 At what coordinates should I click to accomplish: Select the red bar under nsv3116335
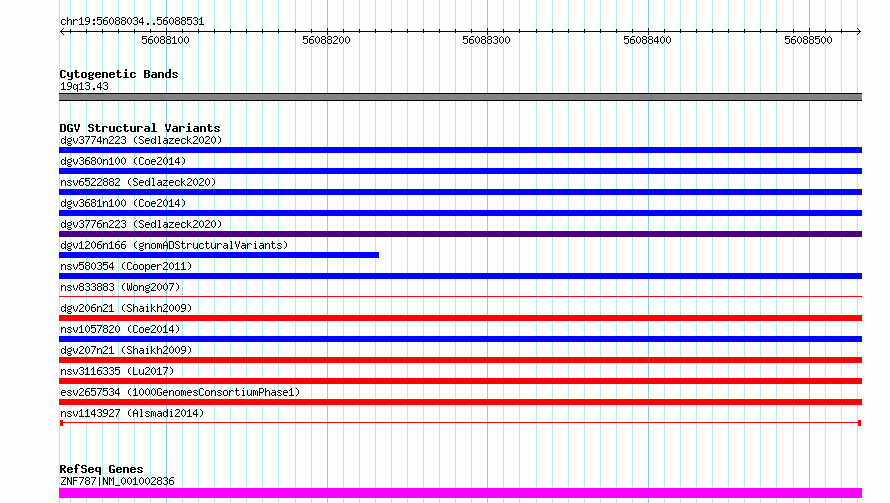click(460, 381)
